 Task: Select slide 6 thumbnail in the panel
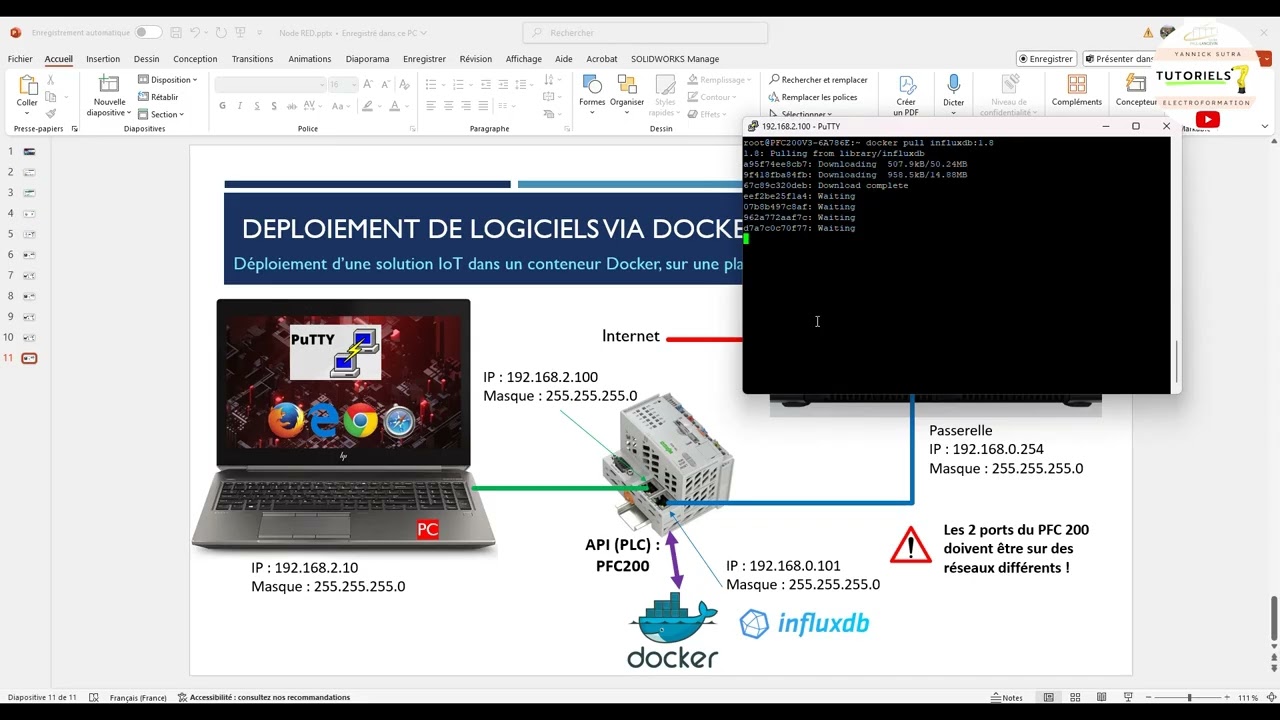point(29,255)
